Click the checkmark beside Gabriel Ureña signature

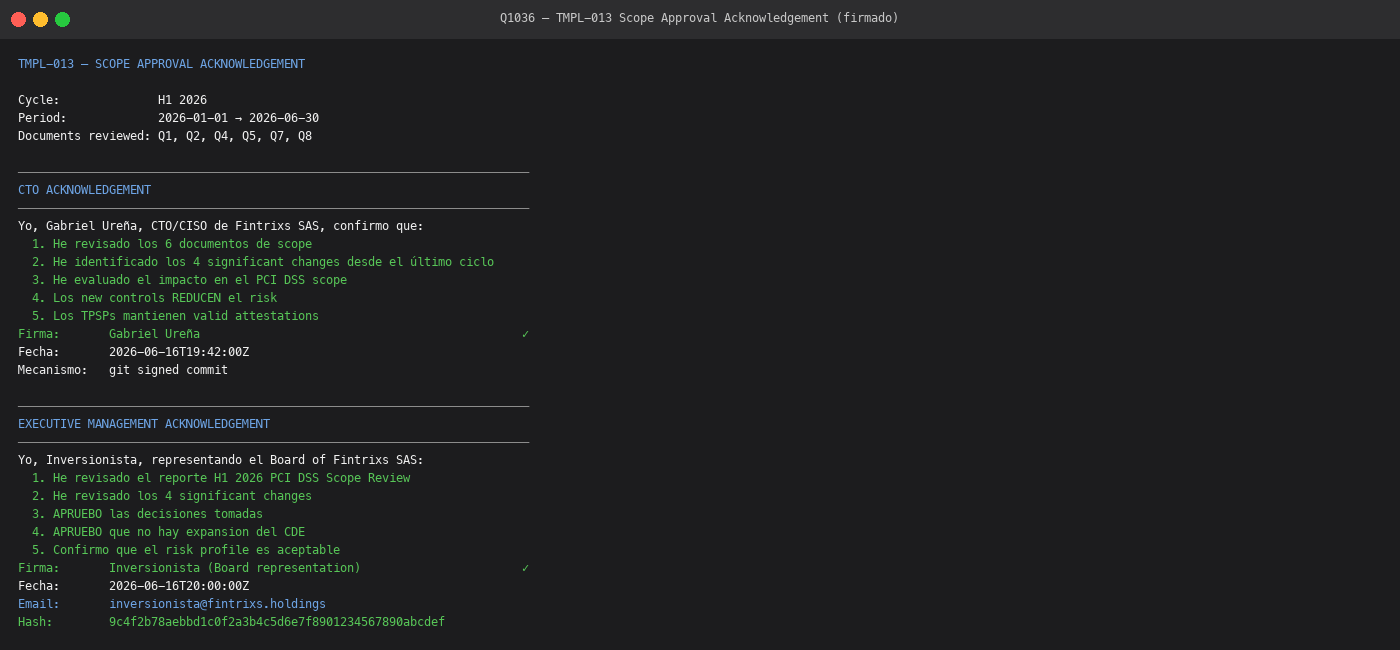(x=525, y=334)
